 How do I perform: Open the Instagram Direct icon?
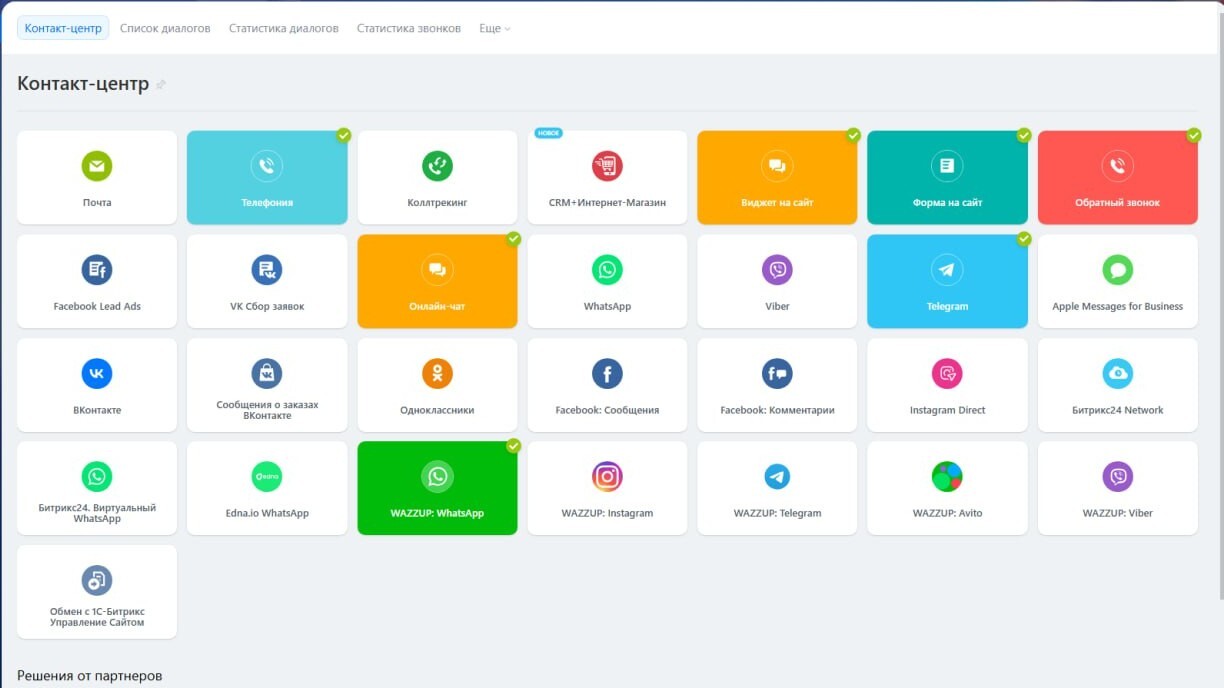click(947, 374)
